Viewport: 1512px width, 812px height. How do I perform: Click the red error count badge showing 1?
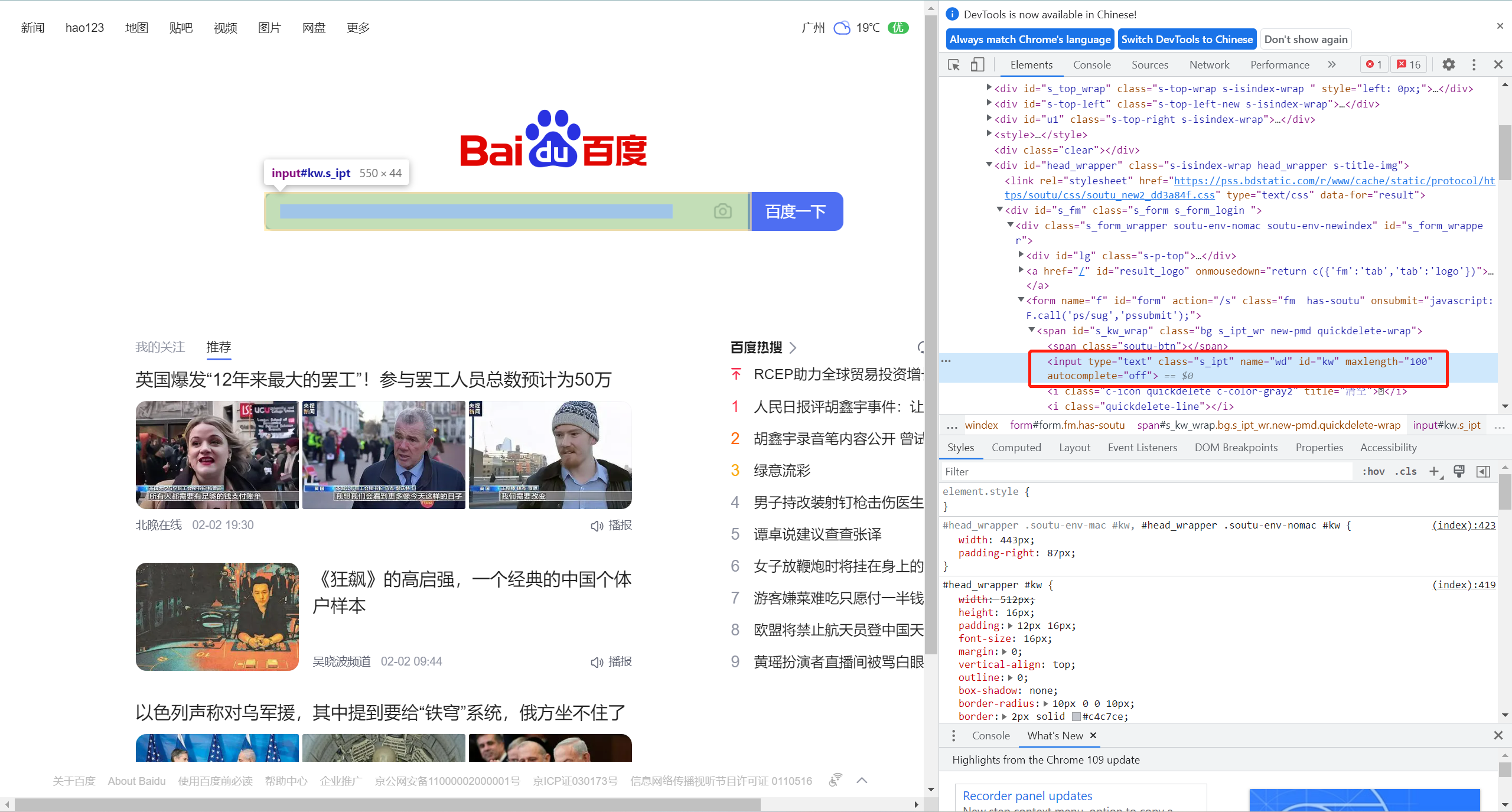[1374, 64]
